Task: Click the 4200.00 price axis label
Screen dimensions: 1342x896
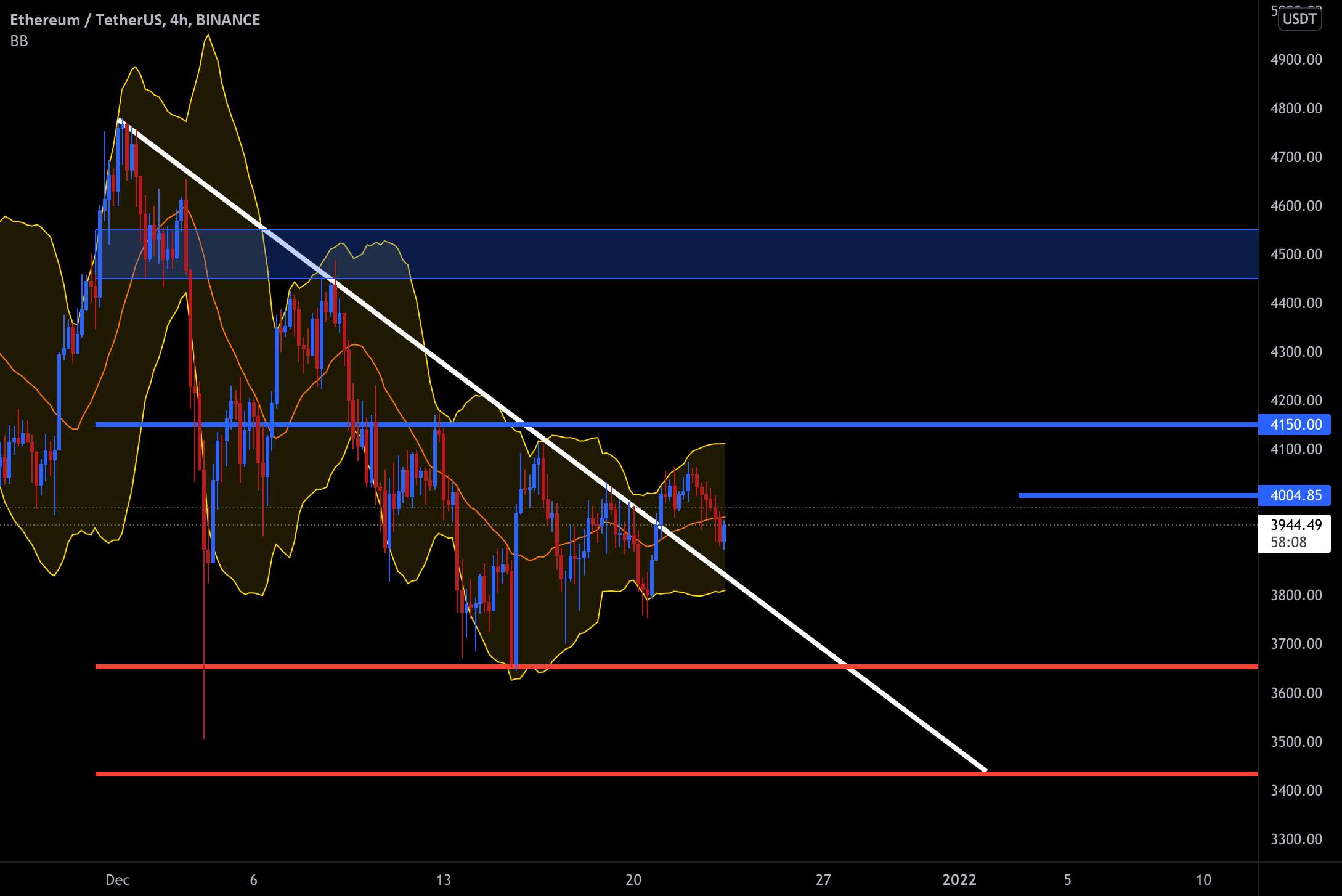Action: click(x=1296, y=401)
